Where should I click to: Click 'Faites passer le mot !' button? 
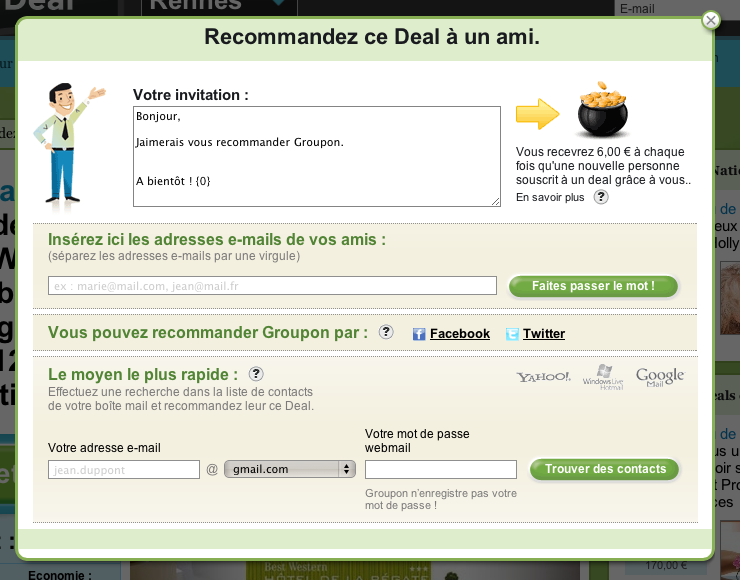593,286
